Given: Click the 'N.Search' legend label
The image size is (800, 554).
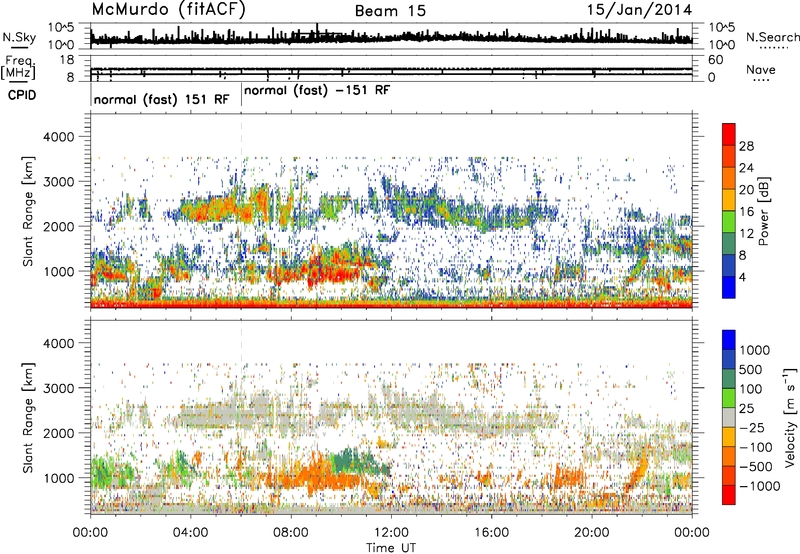Looking at the screenshot, I should click(x=773, y=37).
